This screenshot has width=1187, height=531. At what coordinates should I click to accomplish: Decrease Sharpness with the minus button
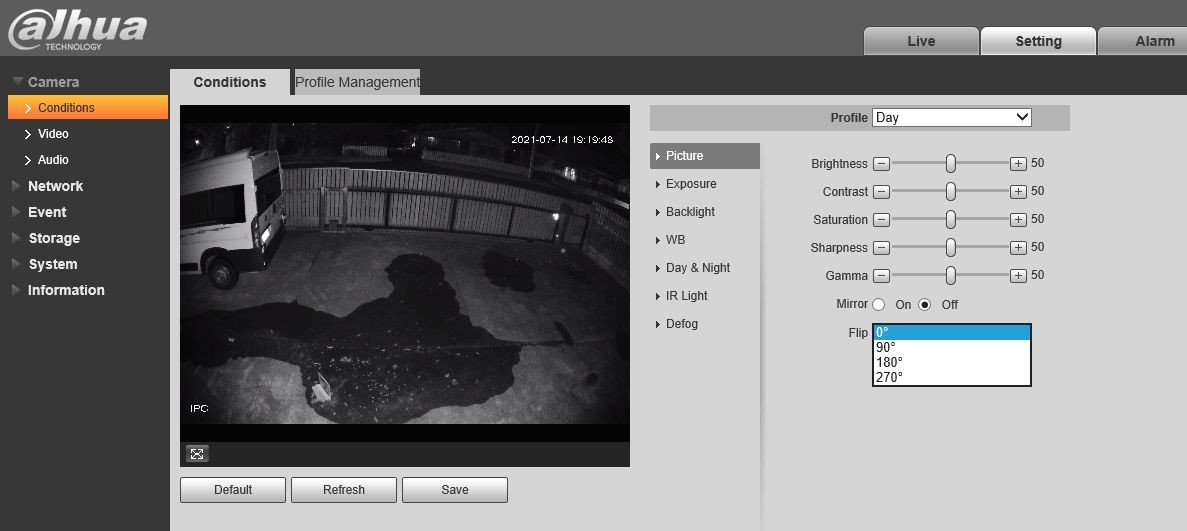pos(881,248)
